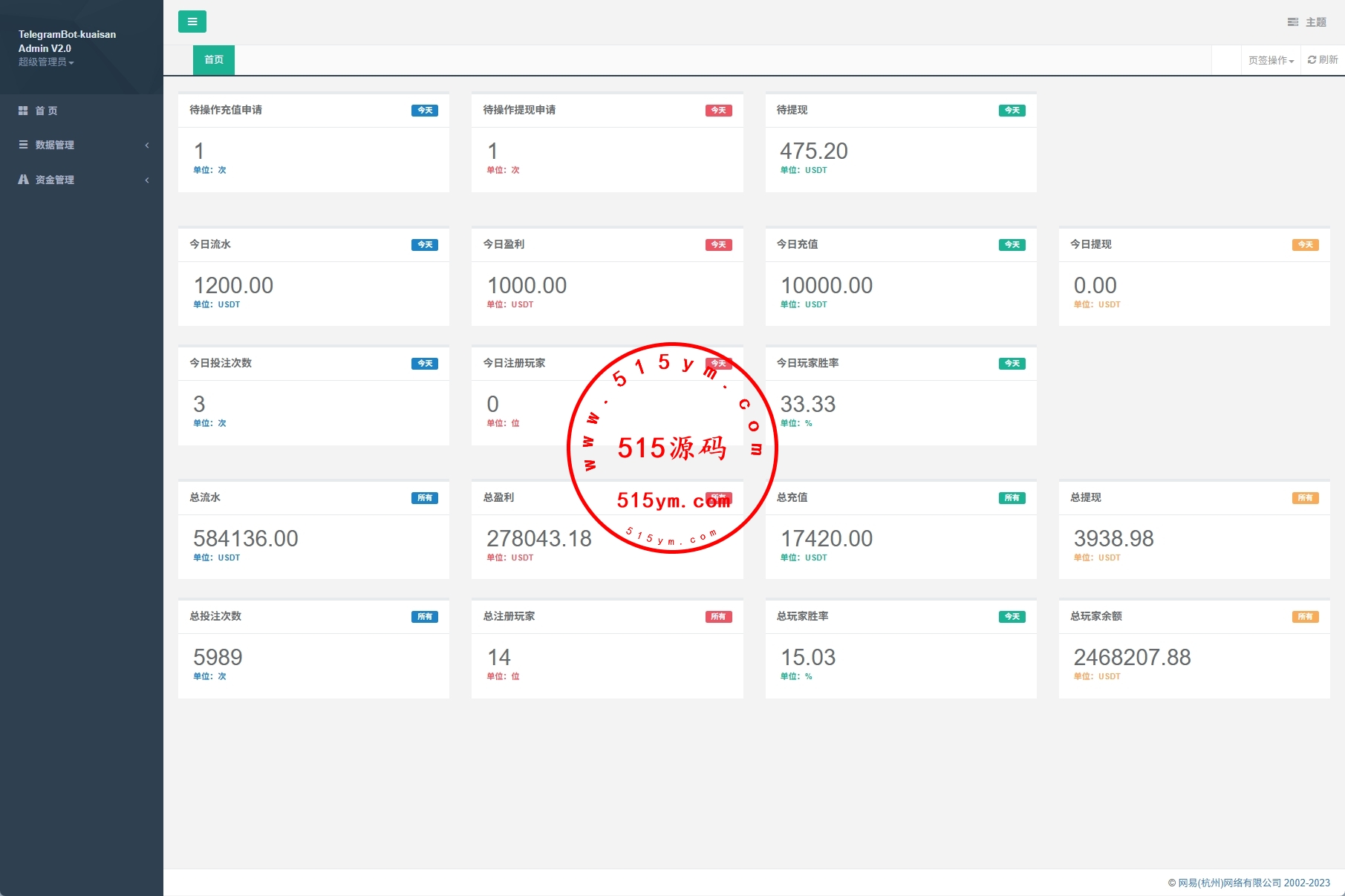This screenshot has width=1345, height=896.
Task: Click the 数据管理 list icon
Action: pyautogui.click(x=23, y=145)
